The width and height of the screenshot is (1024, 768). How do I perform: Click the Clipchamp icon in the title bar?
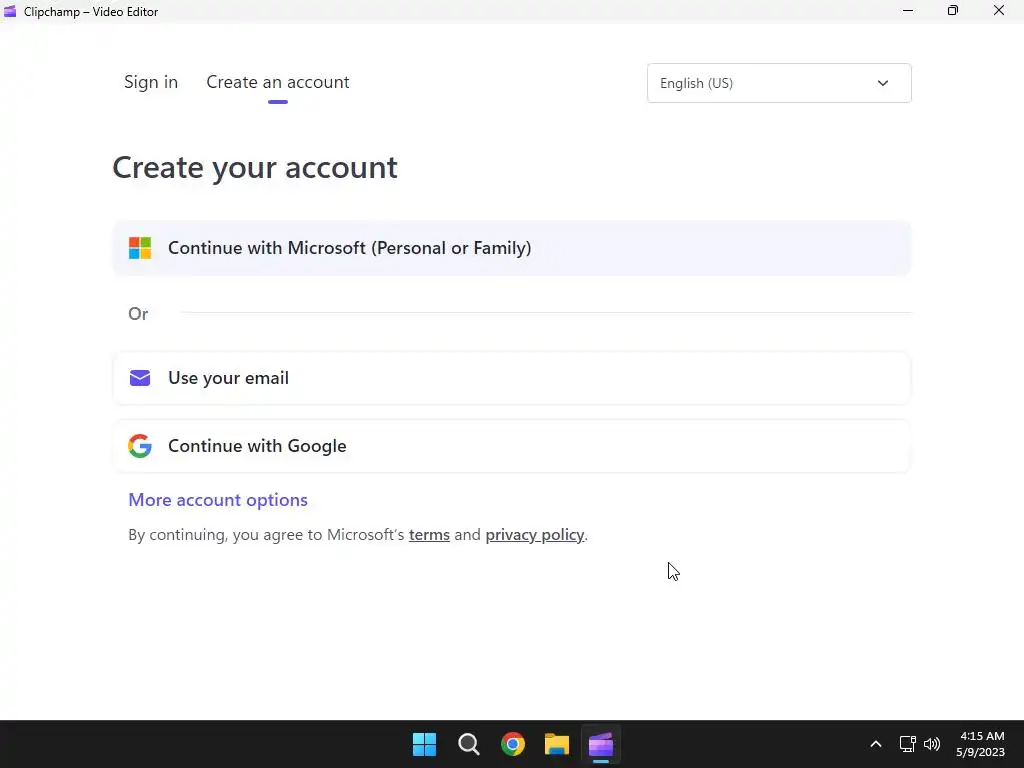click(x=10, y=11)
